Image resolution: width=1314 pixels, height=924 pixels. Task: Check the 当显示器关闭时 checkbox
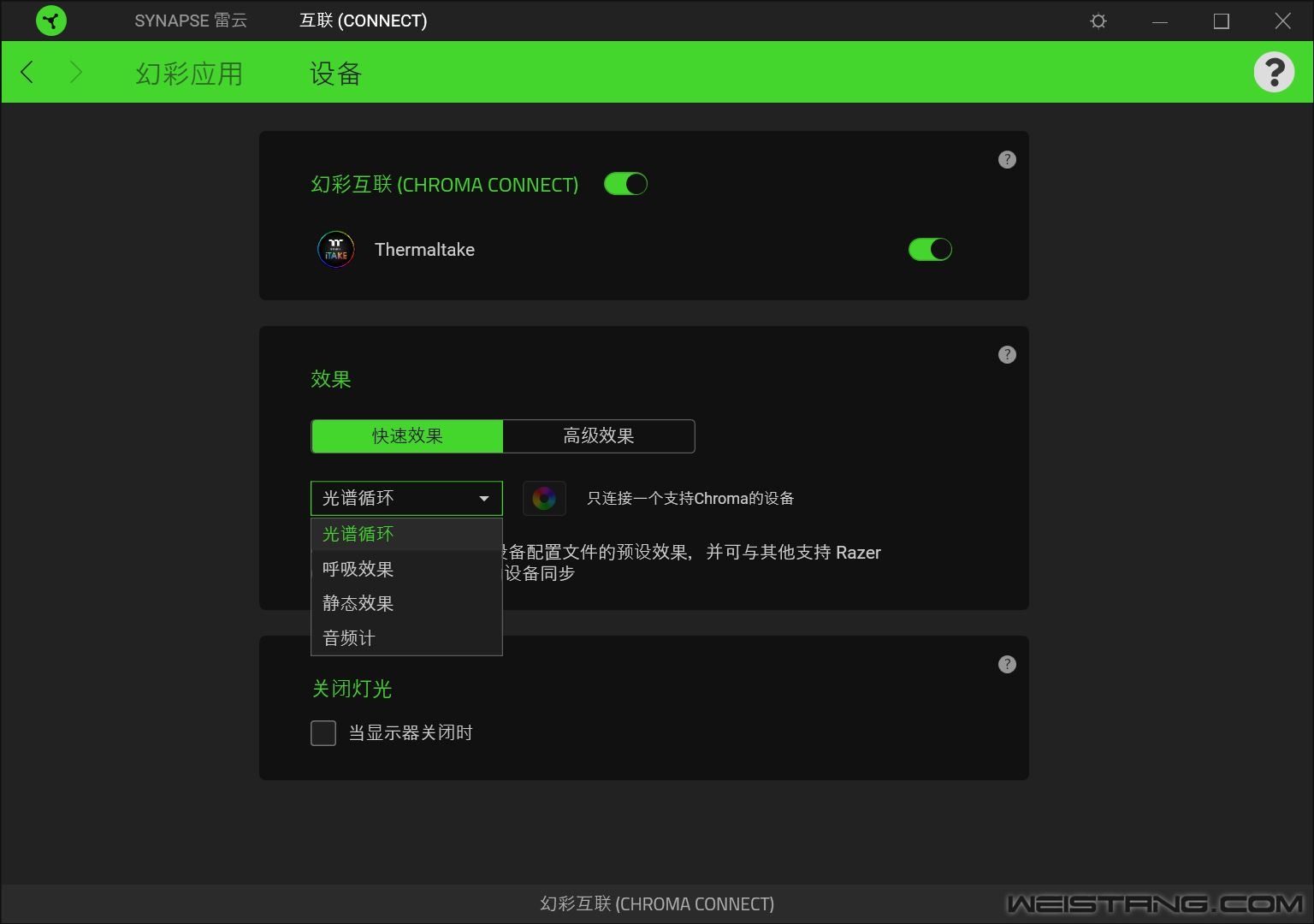(x=323, y=733)
